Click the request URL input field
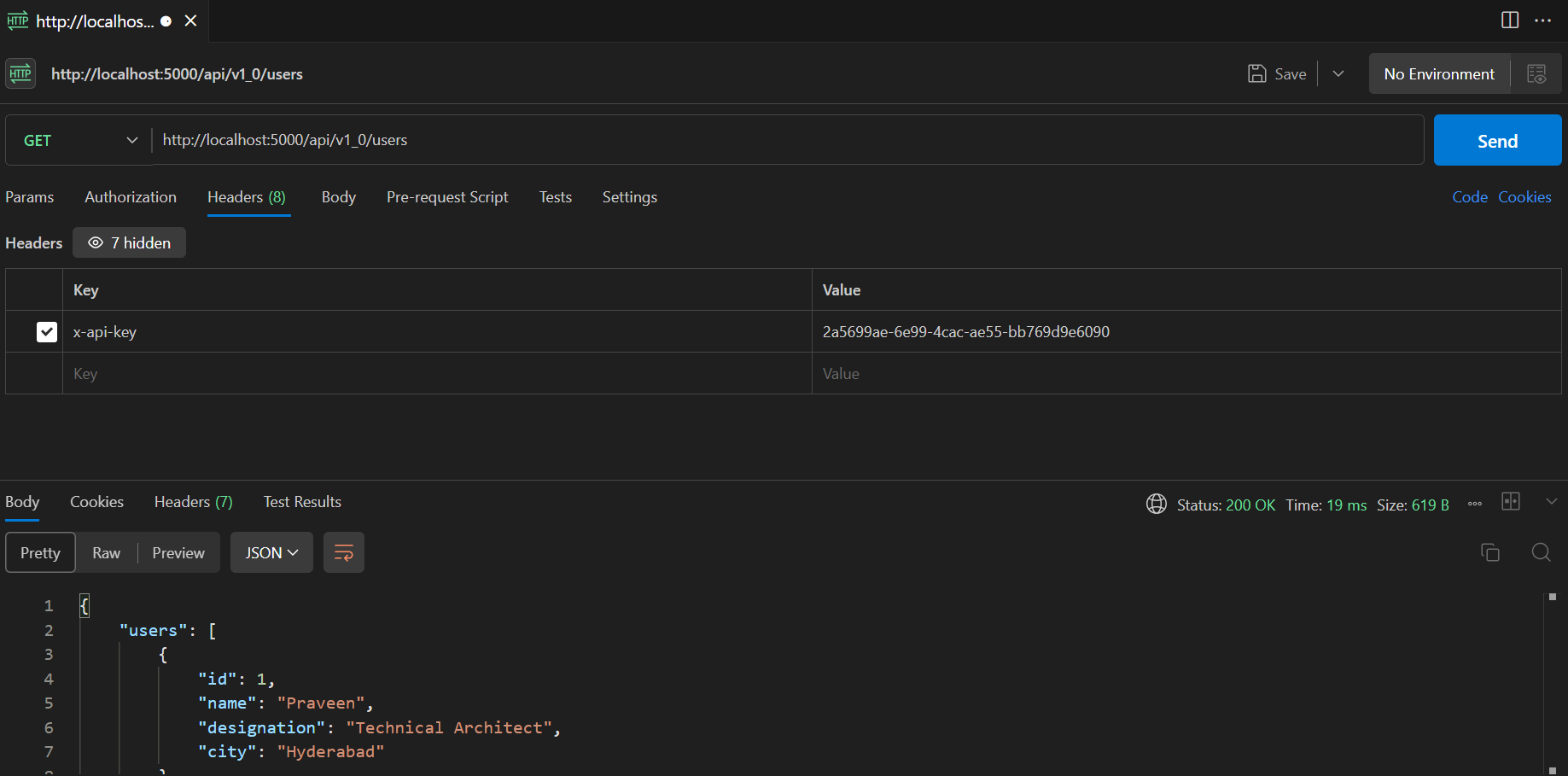This screenshot has height=776, width=1568. [x=787, y=140]
